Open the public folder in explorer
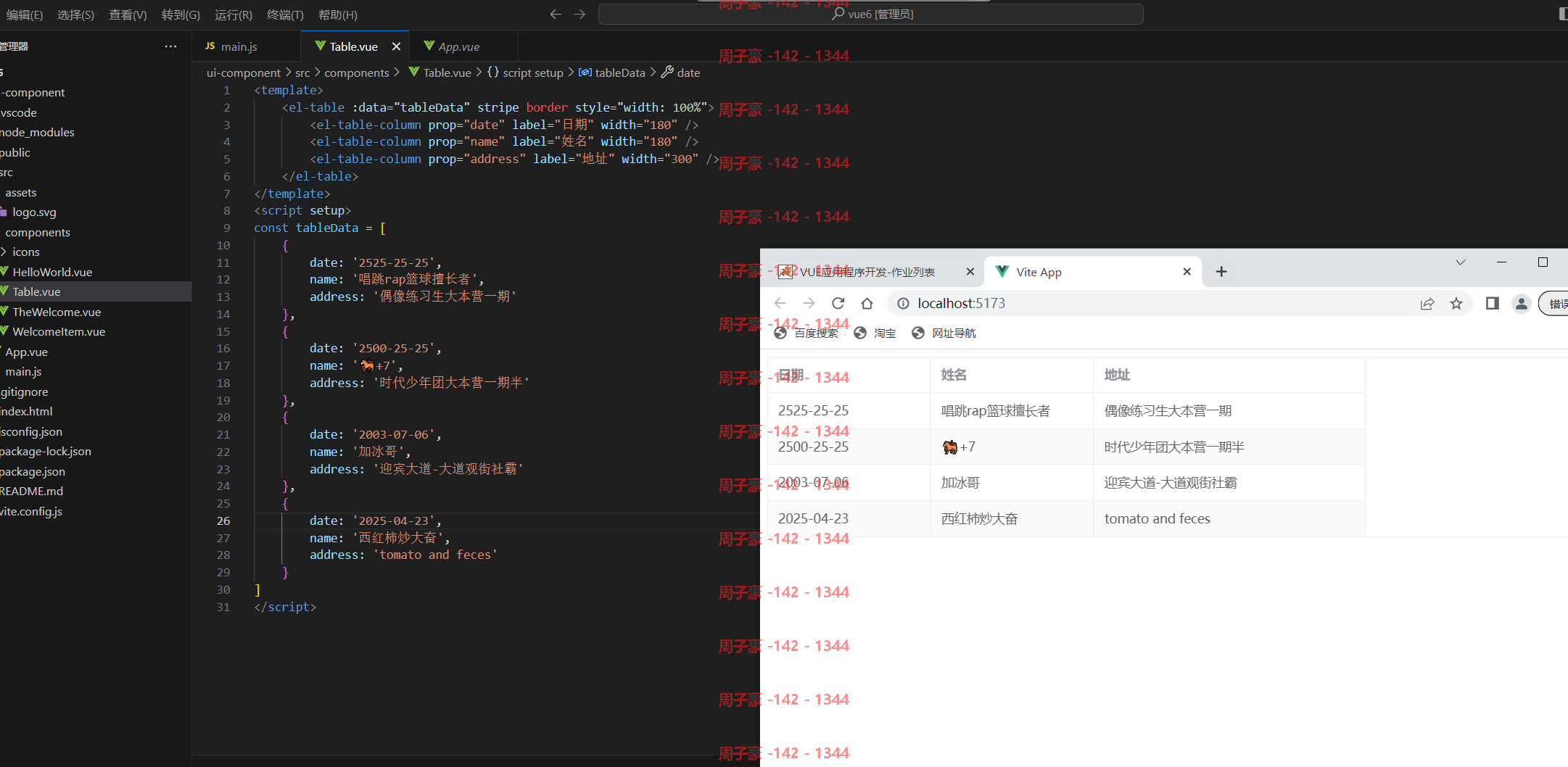Screen dimensions: 1568x767 tap(15, 153)
